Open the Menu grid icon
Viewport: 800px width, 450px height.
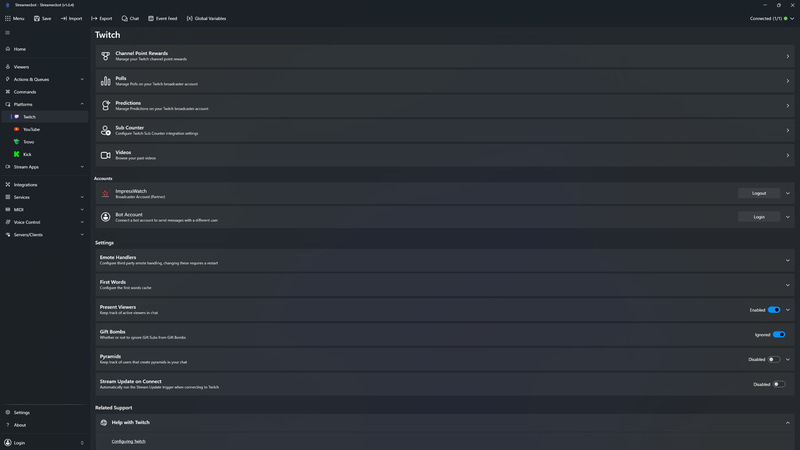(8, 18)
